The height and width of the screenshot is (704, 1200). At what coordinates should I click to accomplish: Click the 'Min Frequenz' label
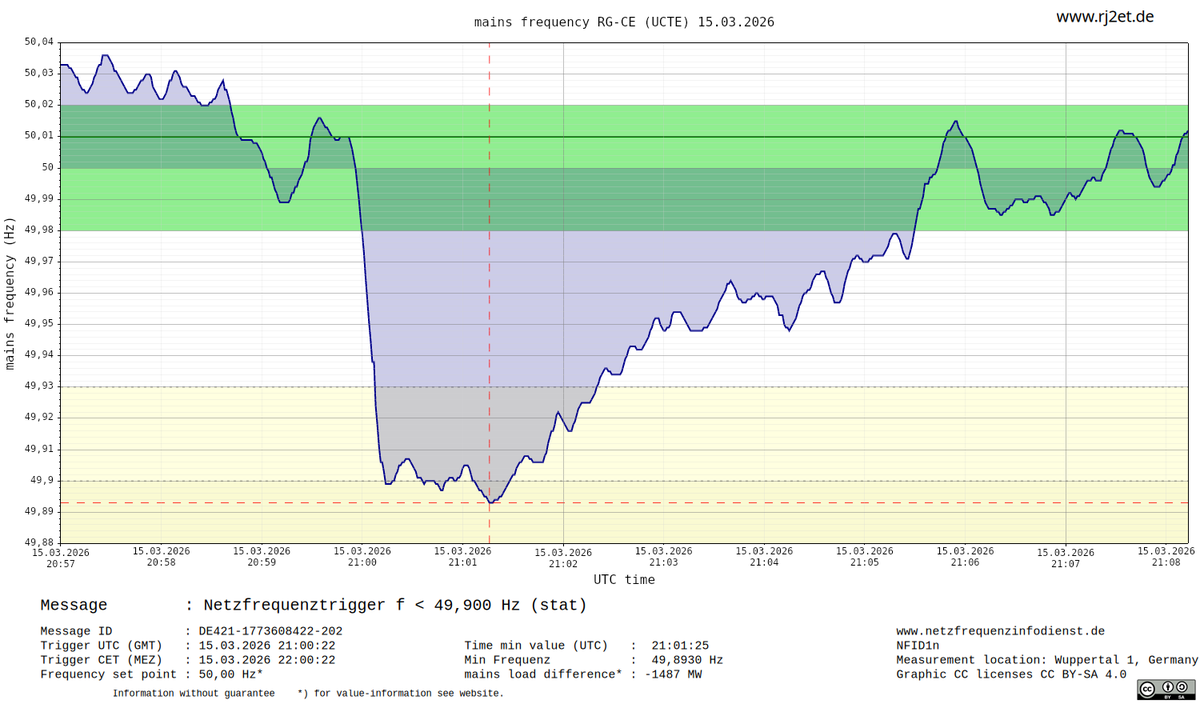point(507,660)
